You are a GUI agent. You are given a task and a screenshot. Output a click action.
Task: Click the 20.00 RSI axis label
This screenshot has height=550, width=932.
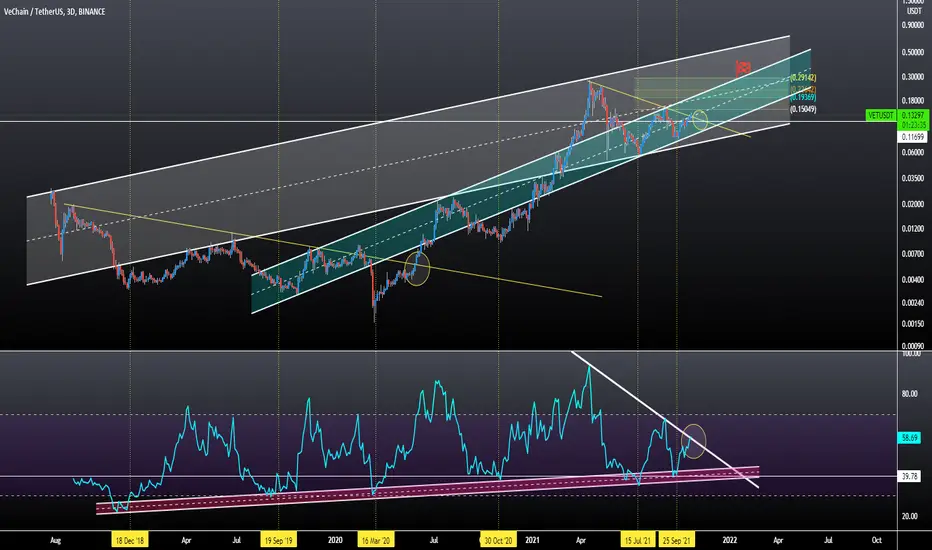click(910, 516)
